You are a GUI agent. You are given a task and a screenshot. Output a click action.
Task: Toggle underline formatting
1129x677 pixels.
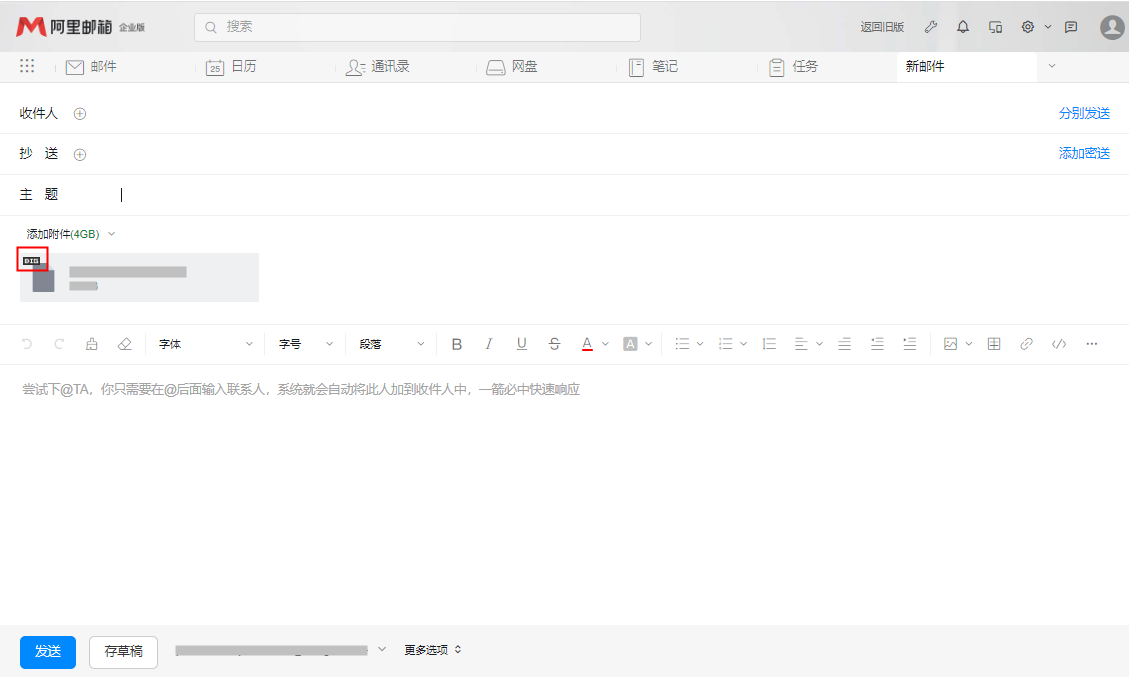point(521,344)
